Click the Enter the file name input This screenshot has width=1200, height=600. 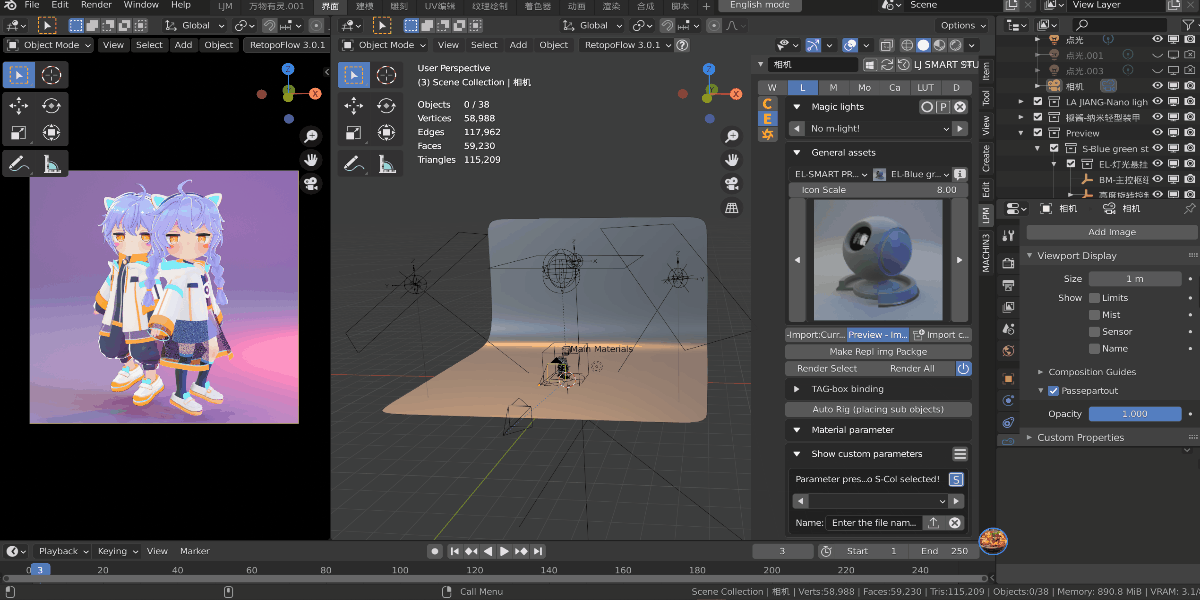tap(873, 523)
